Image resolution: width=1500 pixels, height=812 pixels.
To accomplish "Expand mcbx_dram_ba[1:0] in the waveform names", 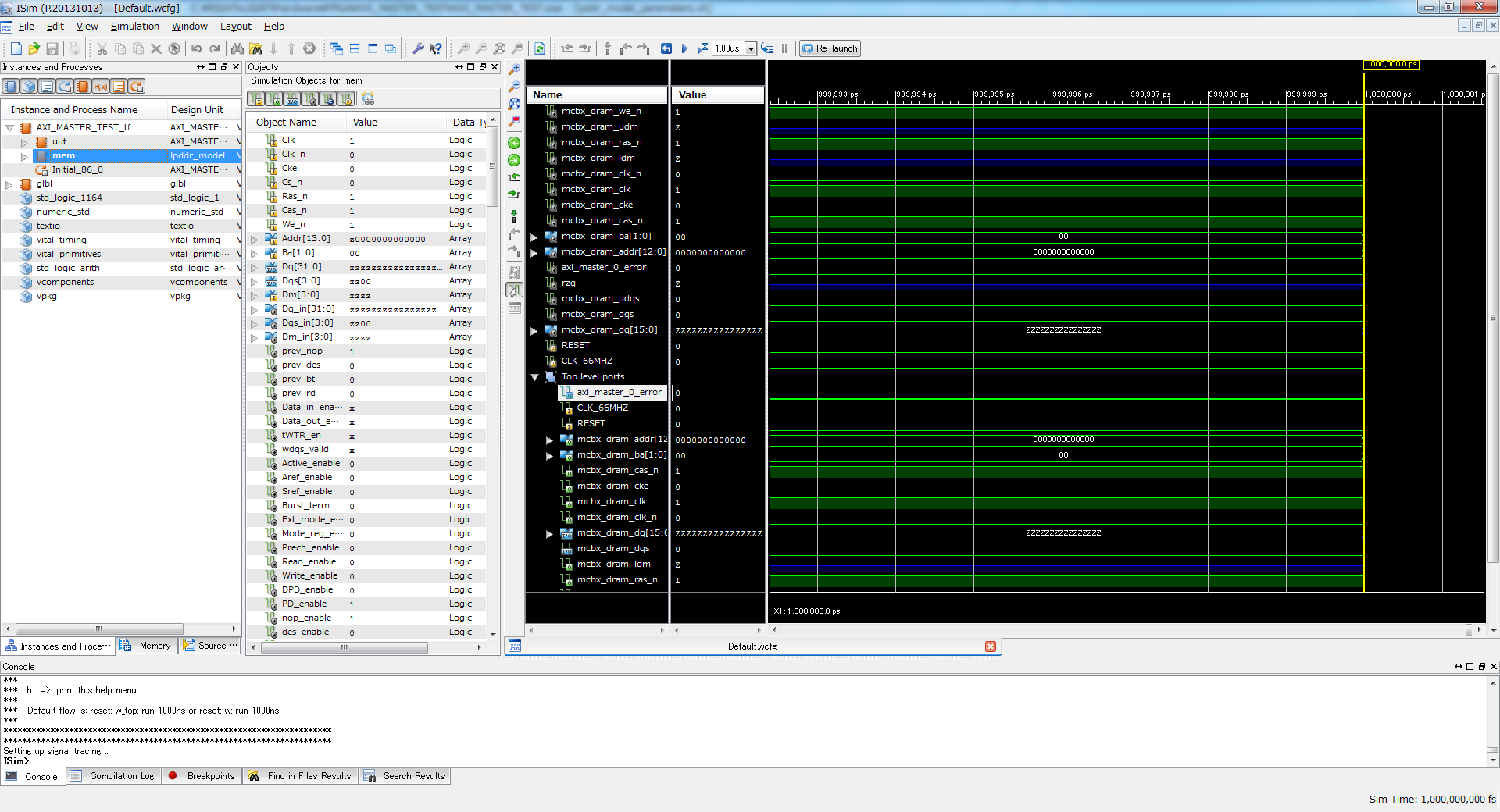I will tap(534, 237).
